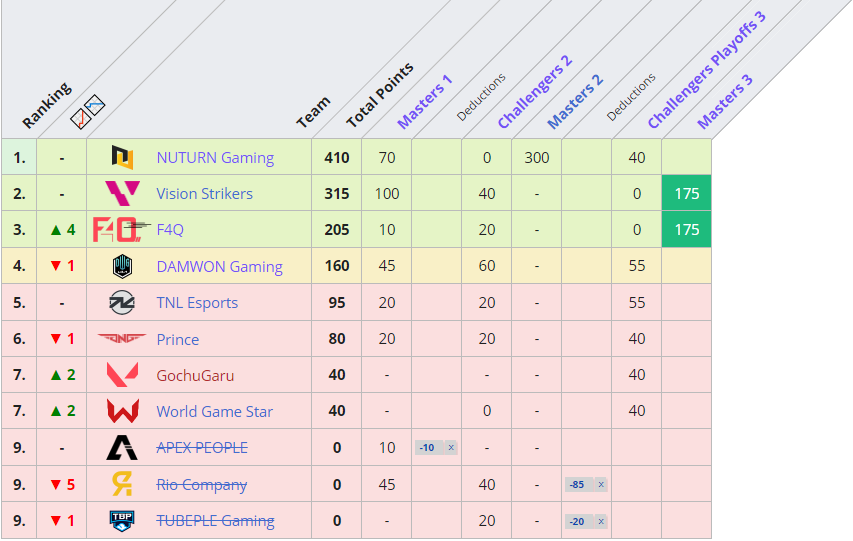Click the -85 deduction tag for Rio Company
Image resolution: width=853 pixels, height=541 pixels.
pyautogui.click(x=586, y=484)
